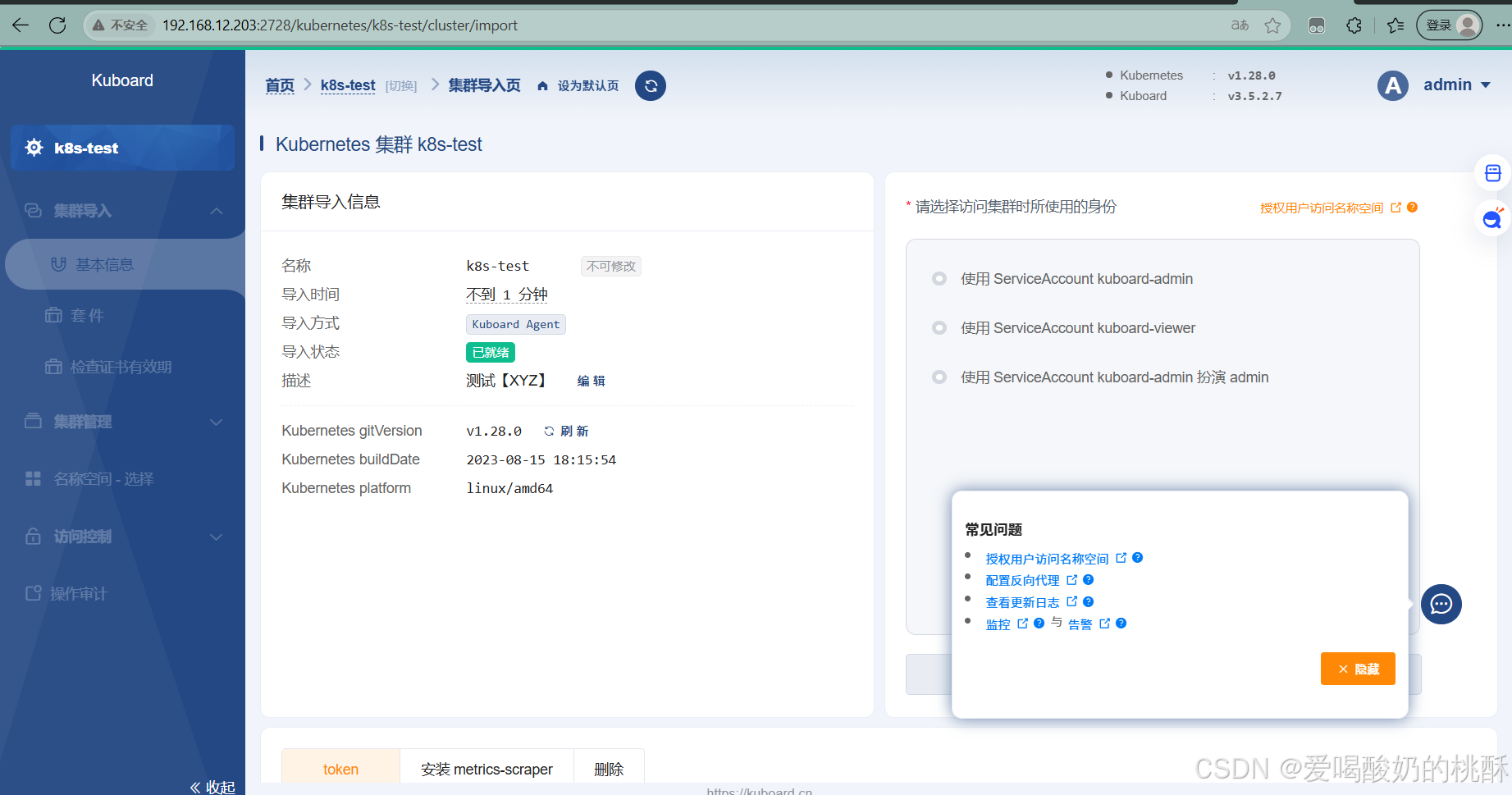Click the insecure site warning badge
This screenshot has width=1512, height=795.
pyautogui.click(x=121, y=25)
